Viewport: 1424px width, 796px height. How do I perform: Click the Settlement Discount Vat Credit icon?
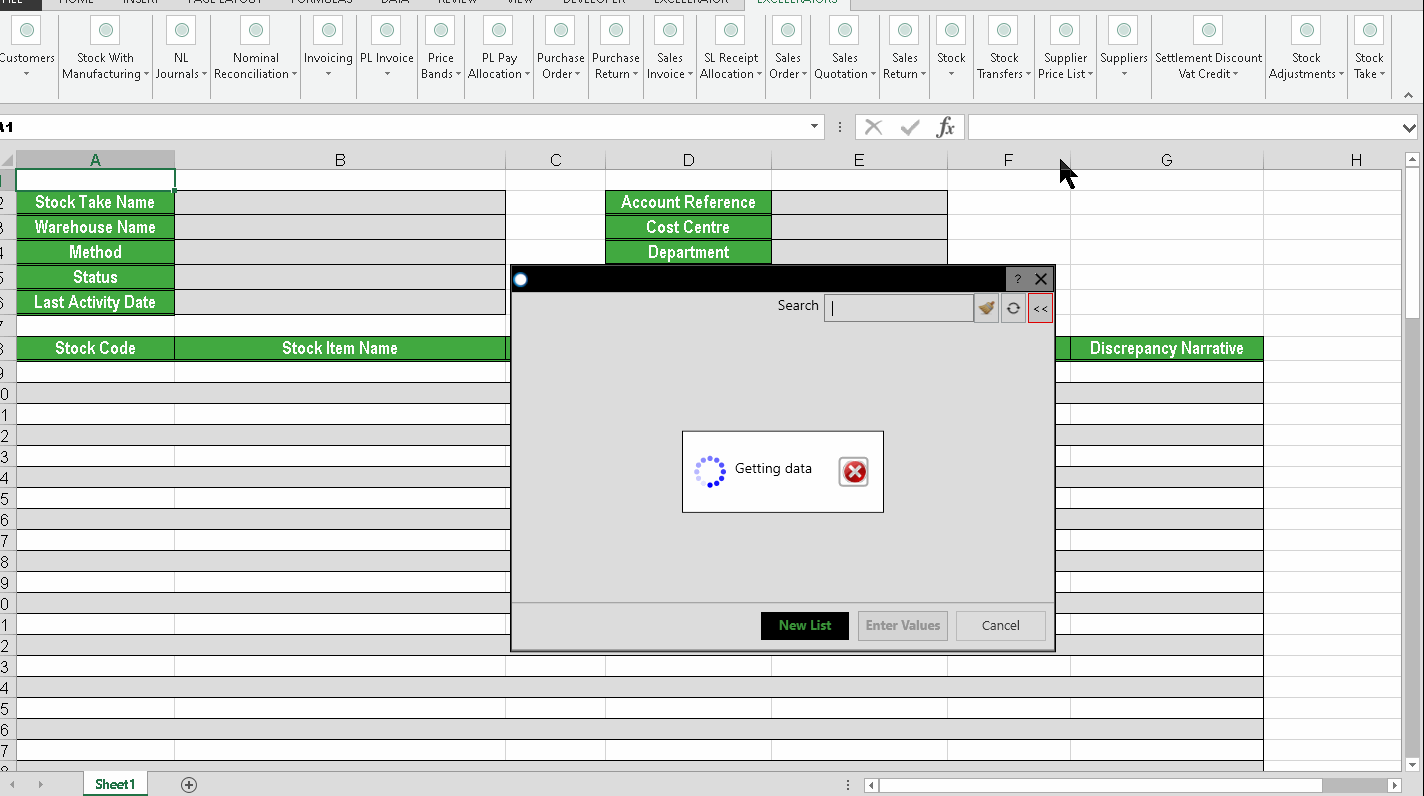tap(1208, 31)
